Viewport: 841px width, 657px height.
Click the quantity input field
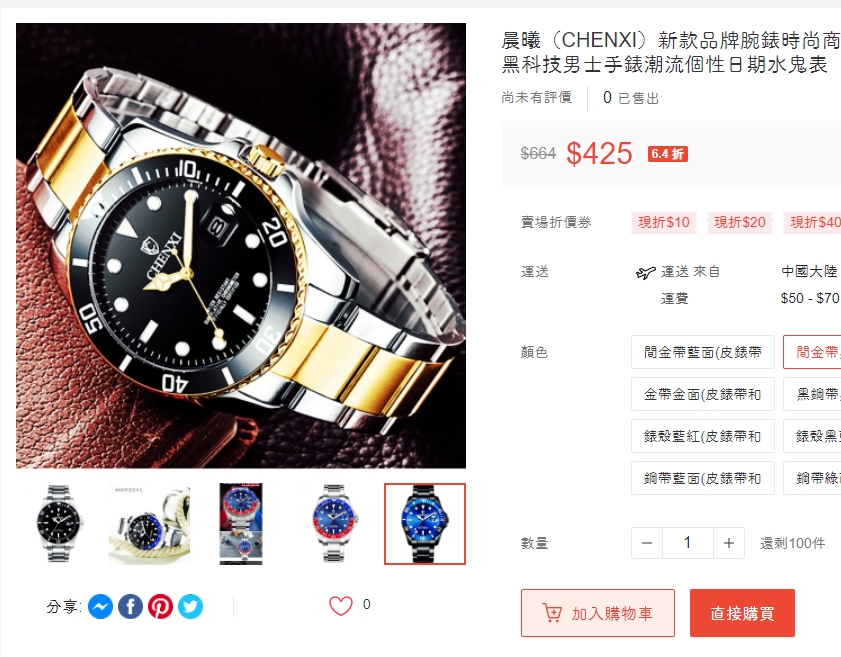coord(688,543)
